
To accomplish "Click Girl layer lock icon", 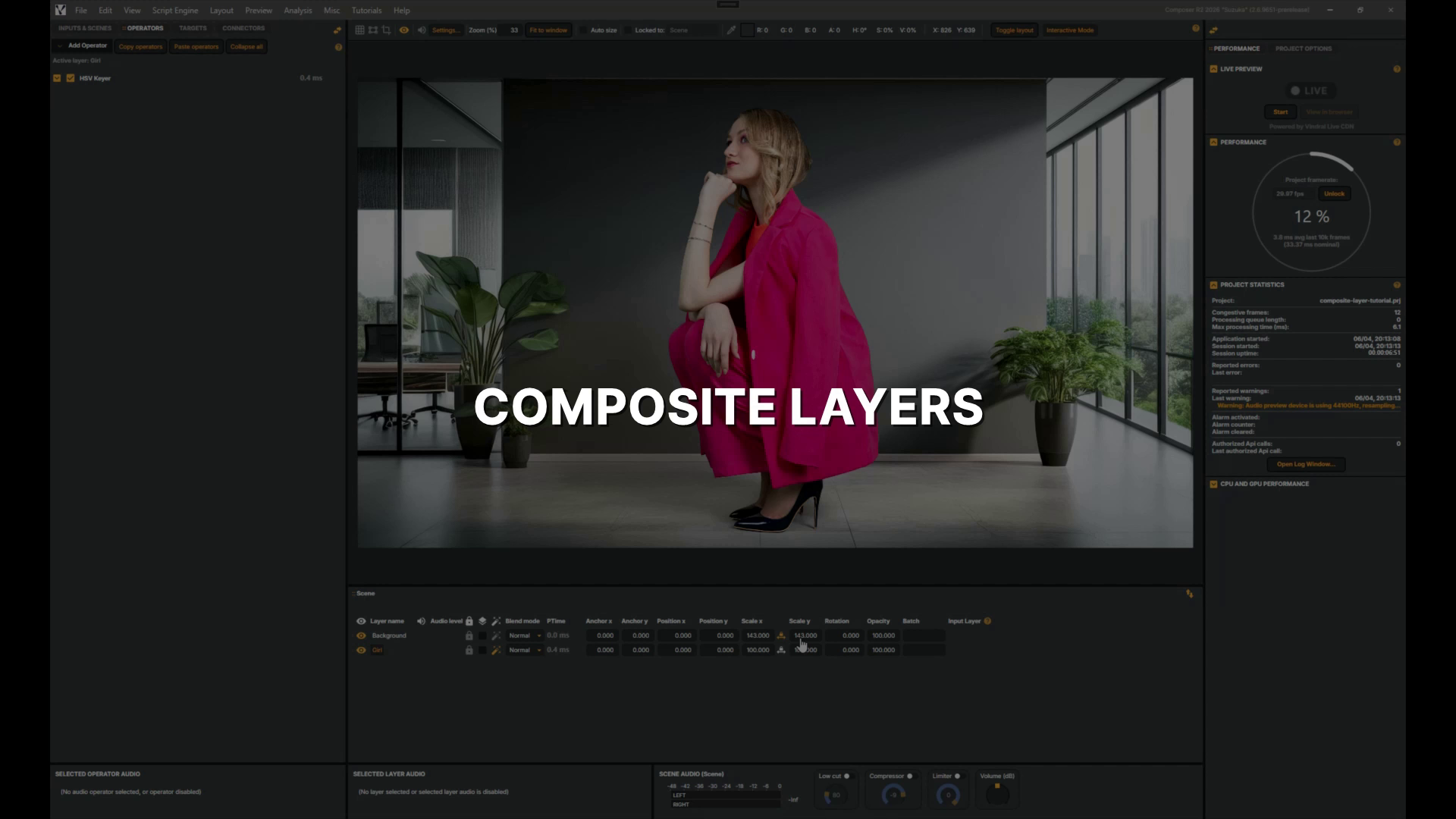I will pos(469,650).
